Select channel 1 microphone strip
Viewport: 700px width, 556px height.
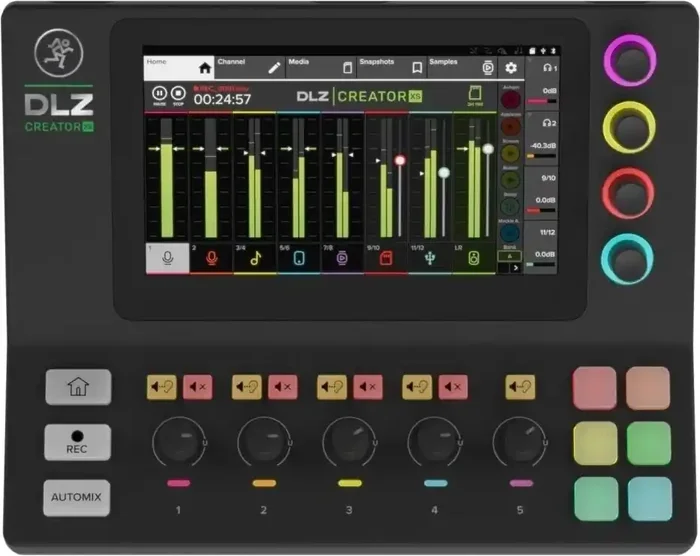pyautogui.click(x=167, y=258)
